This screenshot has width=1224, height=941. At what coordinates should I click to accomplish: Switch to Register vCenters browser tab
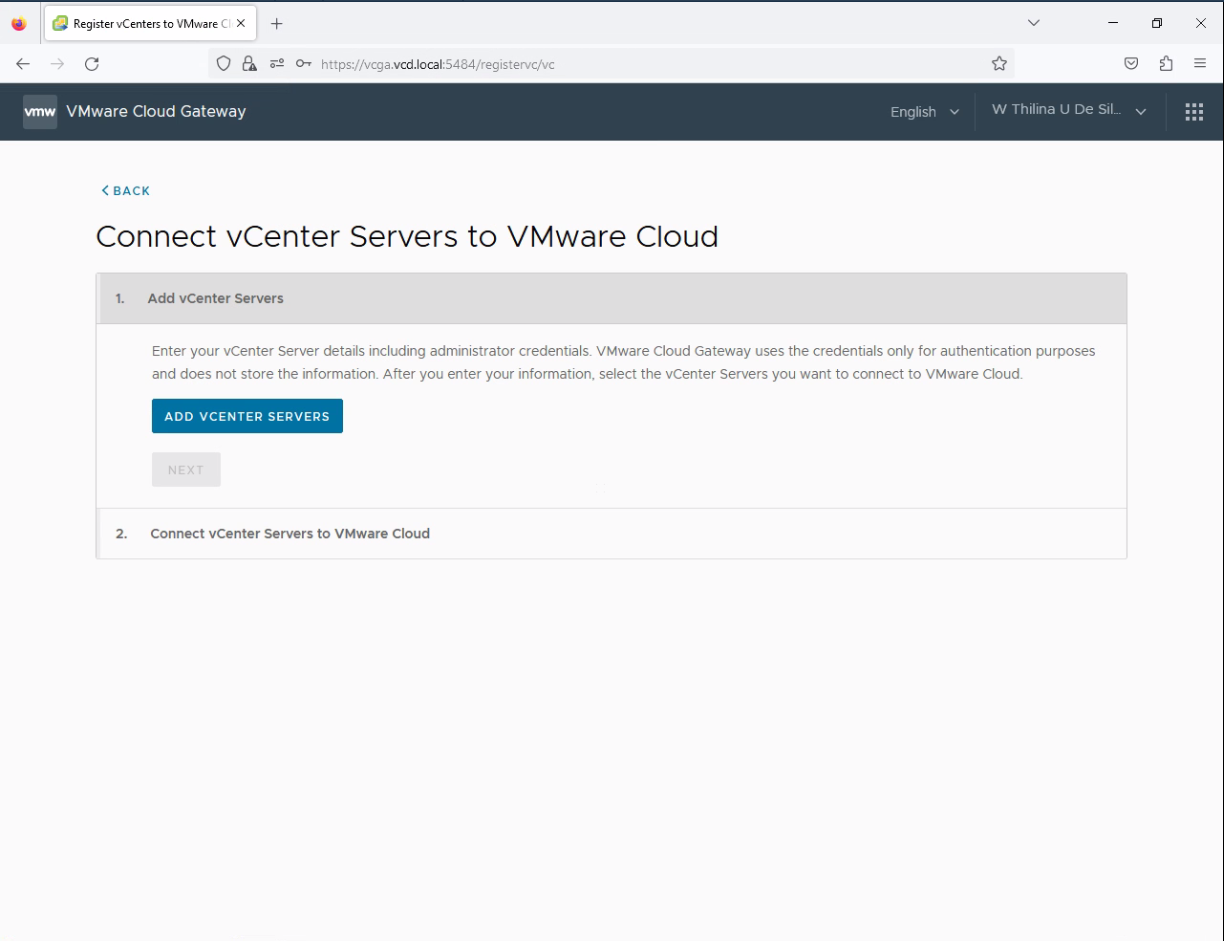click(142, 23)
